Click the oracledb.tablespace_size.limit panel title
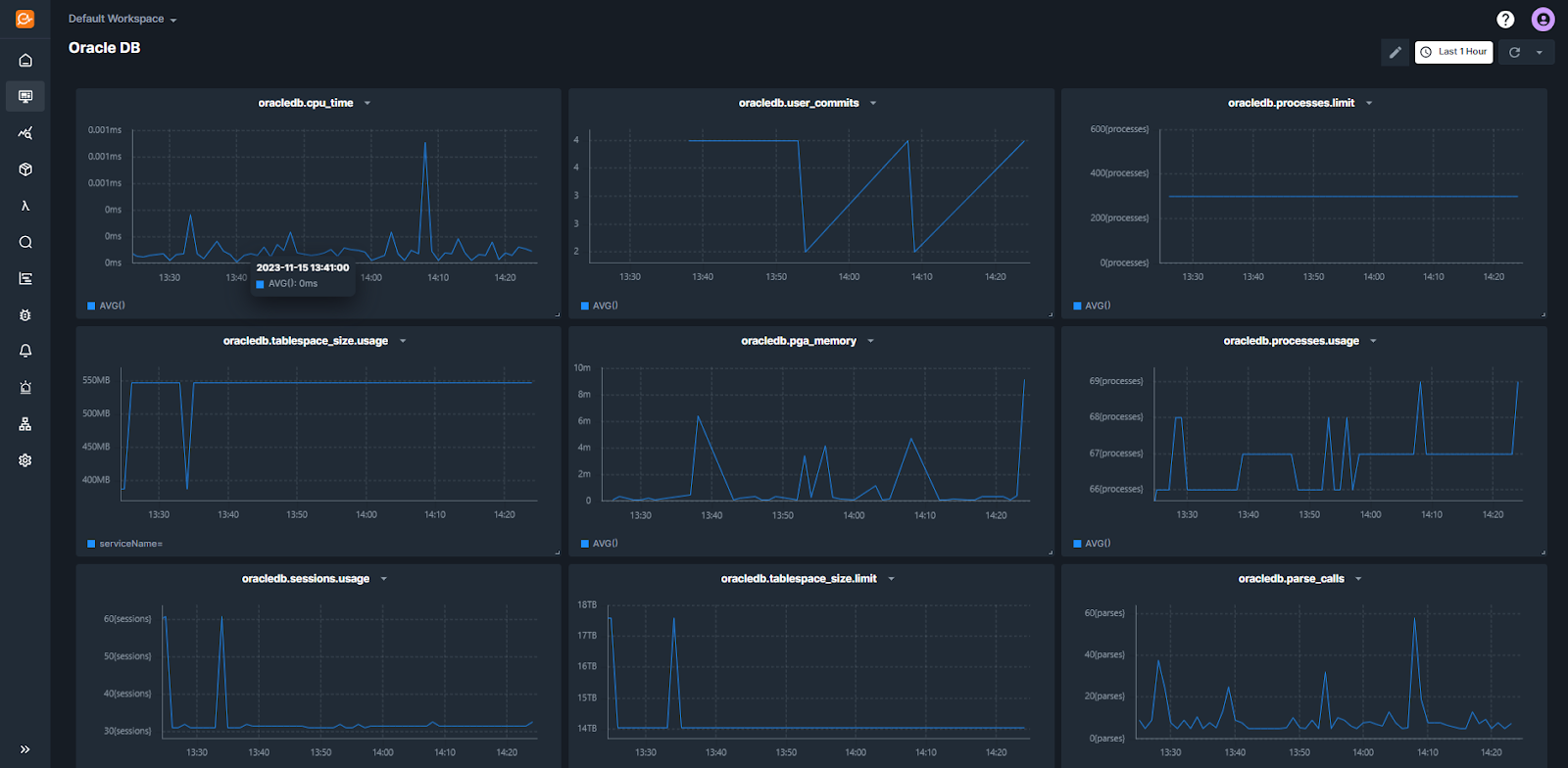The image size is (1568, 768). click(799, 579)
